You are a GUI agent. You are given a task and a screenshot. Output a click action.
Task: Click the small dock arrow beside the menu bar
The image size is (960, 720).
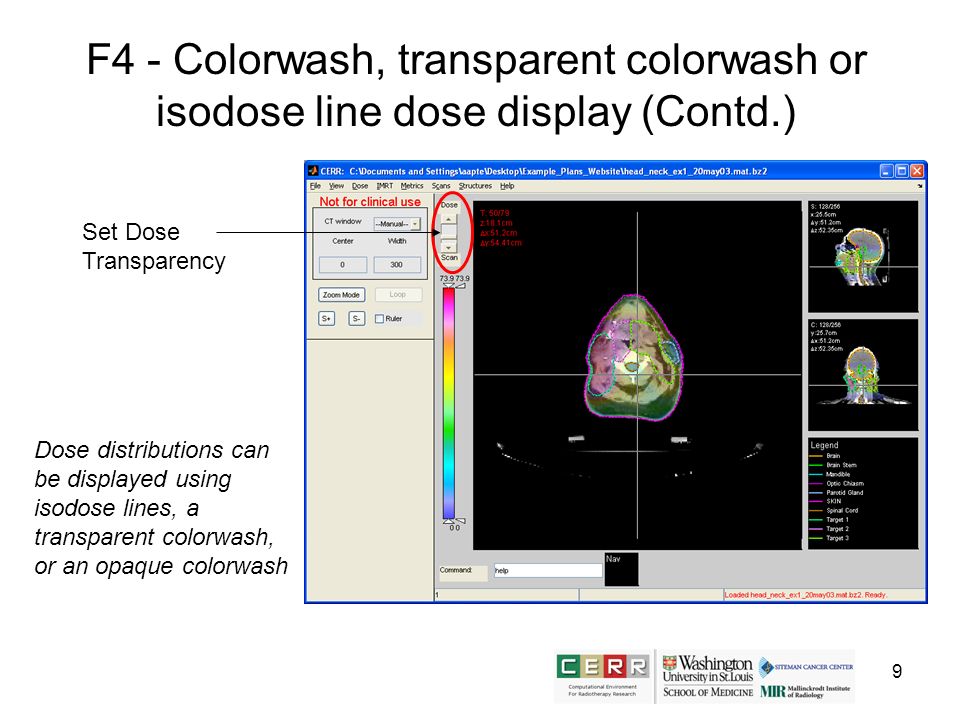tap(920, 186)
